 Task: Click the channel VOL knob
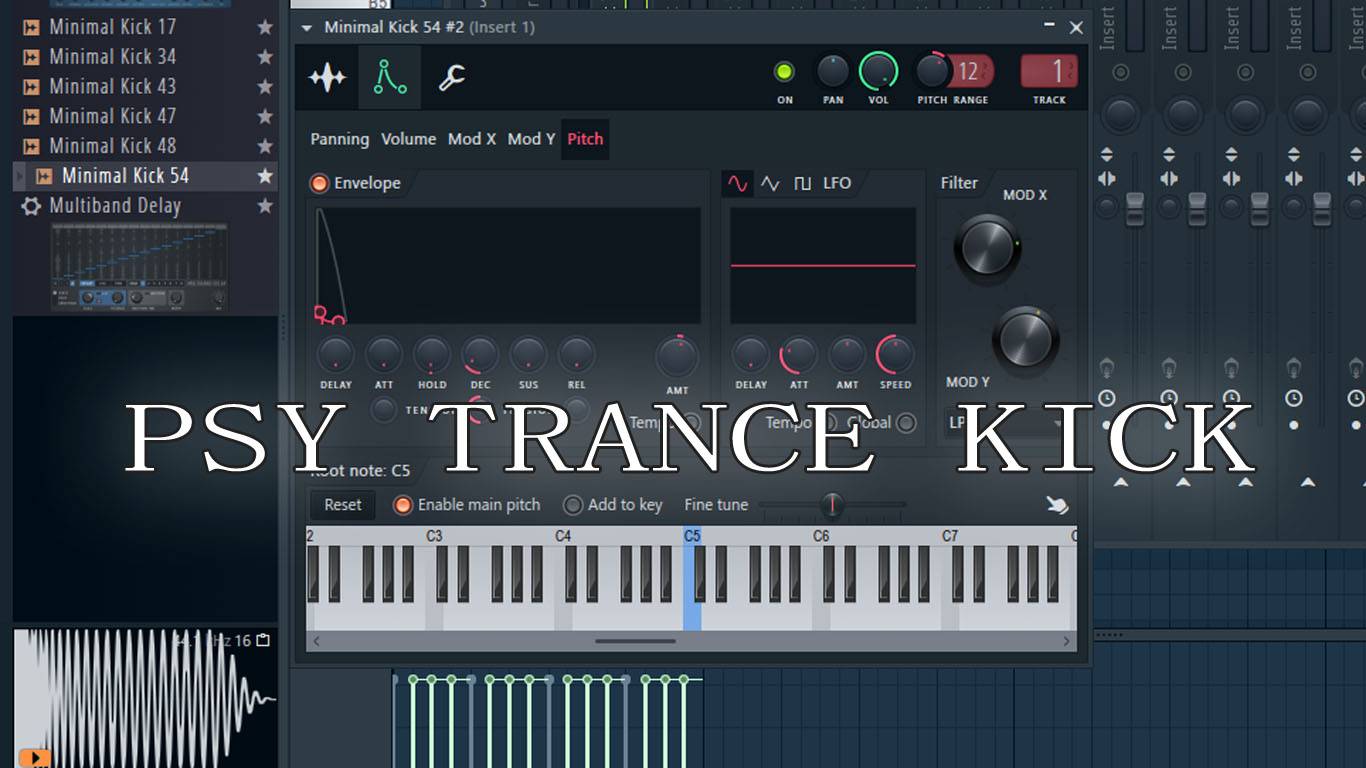(878, 72)
